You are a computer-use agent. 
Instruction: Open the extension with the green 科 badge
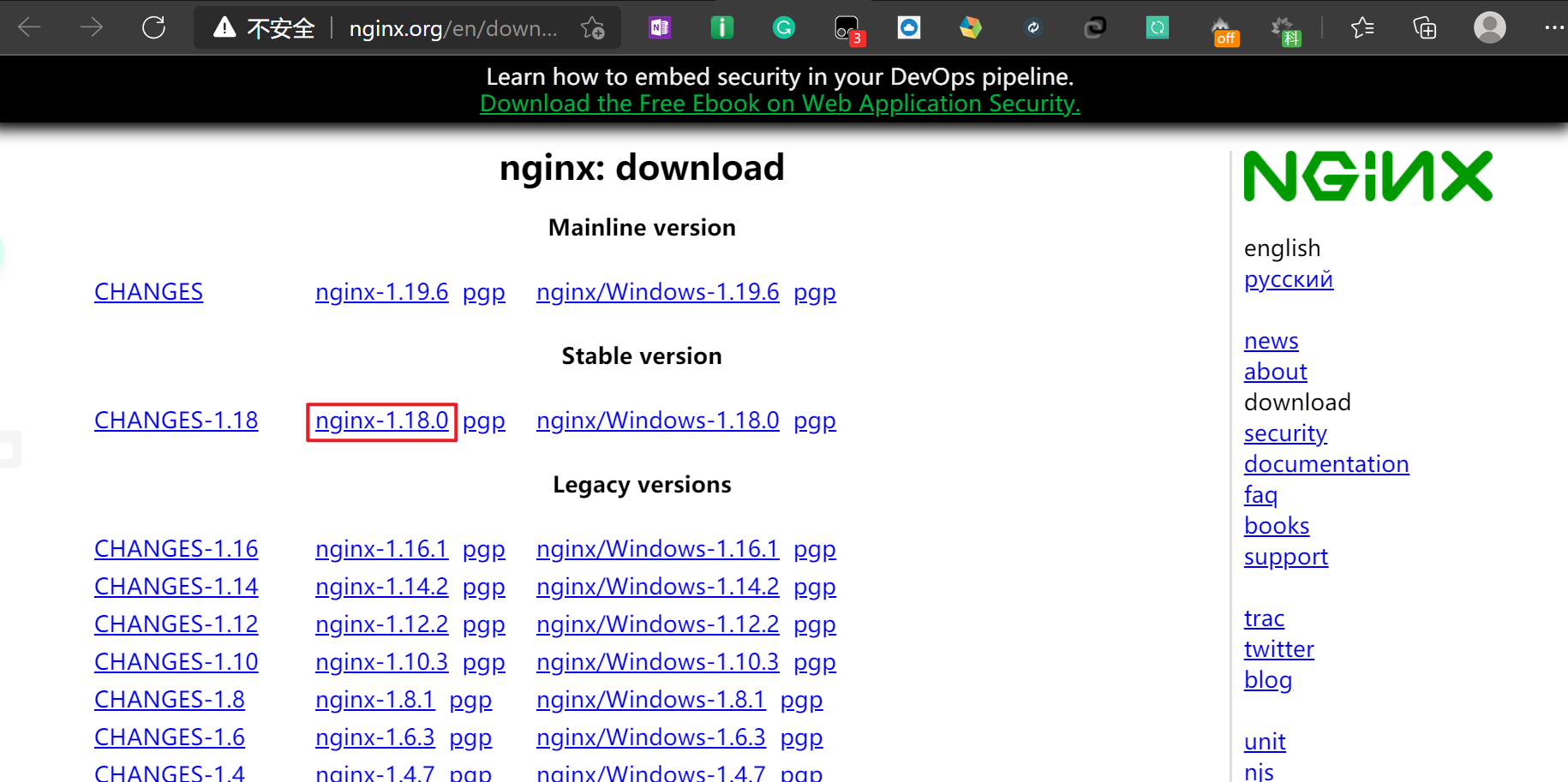click(x=1285, y=31)
